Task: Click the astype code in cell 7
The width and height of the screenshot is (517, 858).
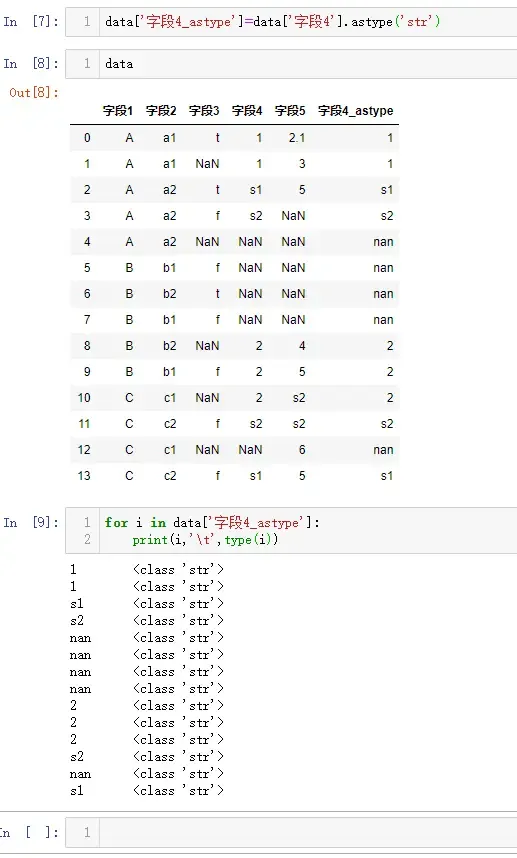Action: [272, 22]
